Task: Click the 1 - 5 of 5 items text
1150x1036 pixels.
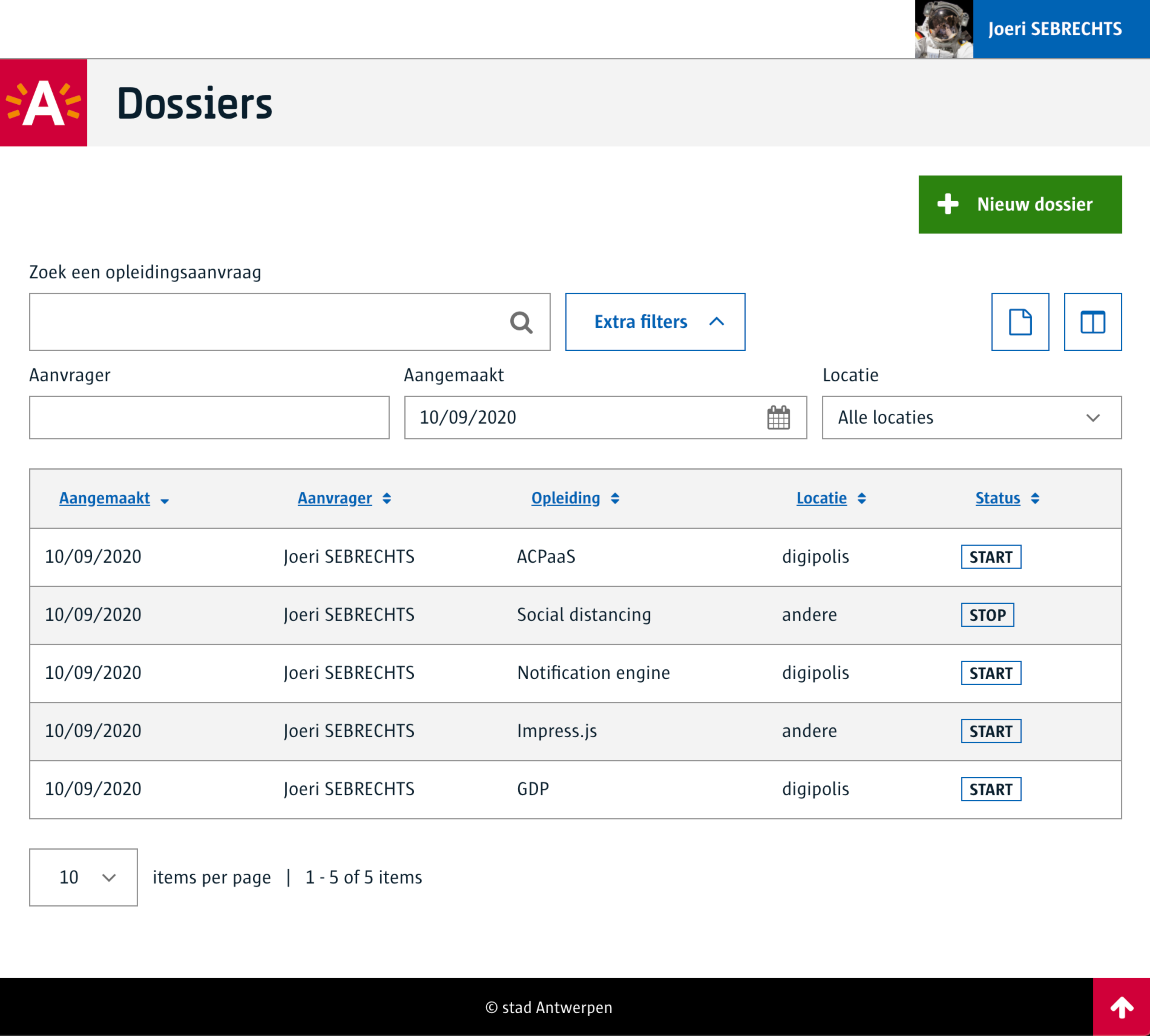Action: tap(364, 877)
